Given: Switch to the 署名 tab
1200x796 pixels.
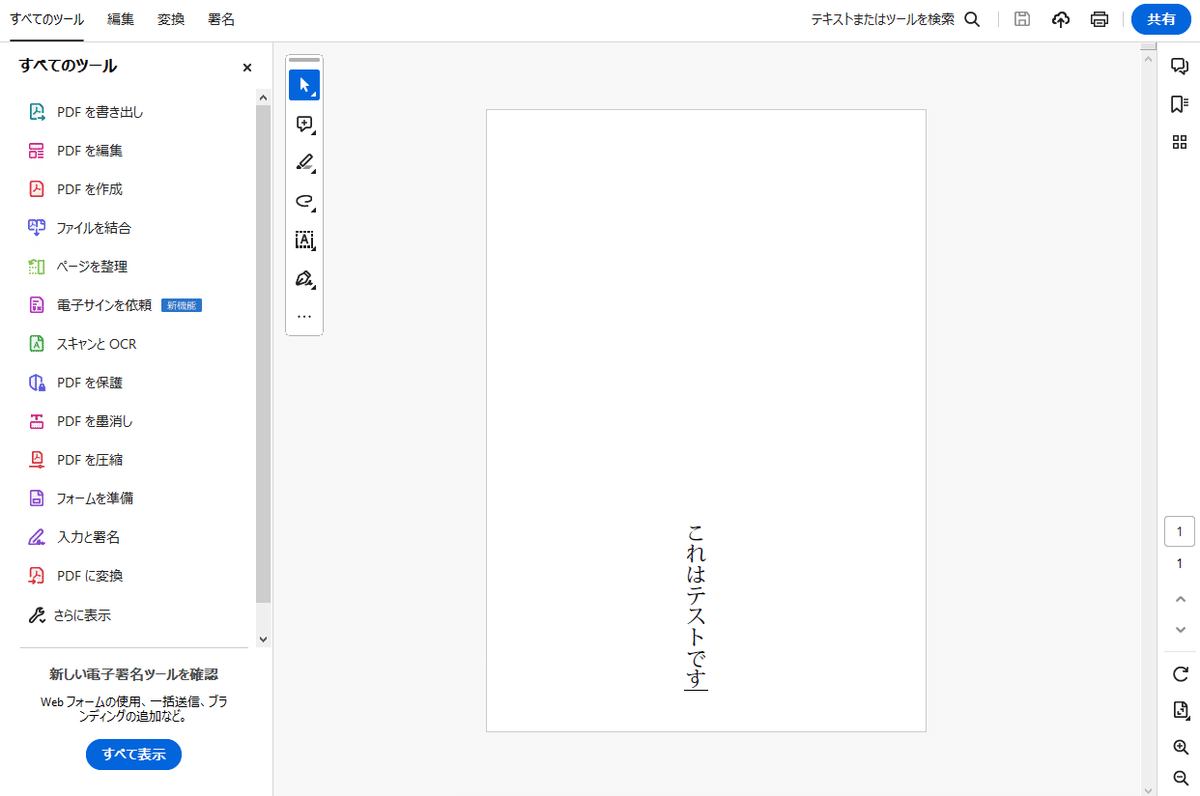Looking at the screenshot, I should coord(221,19).
